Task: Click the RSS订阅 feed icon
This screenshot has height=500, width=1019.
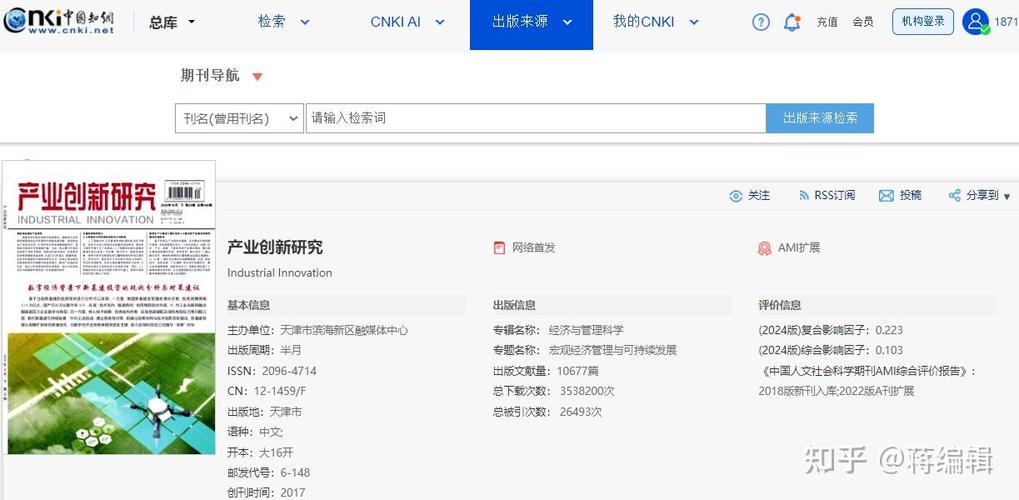Action: (x=804, y=196)
